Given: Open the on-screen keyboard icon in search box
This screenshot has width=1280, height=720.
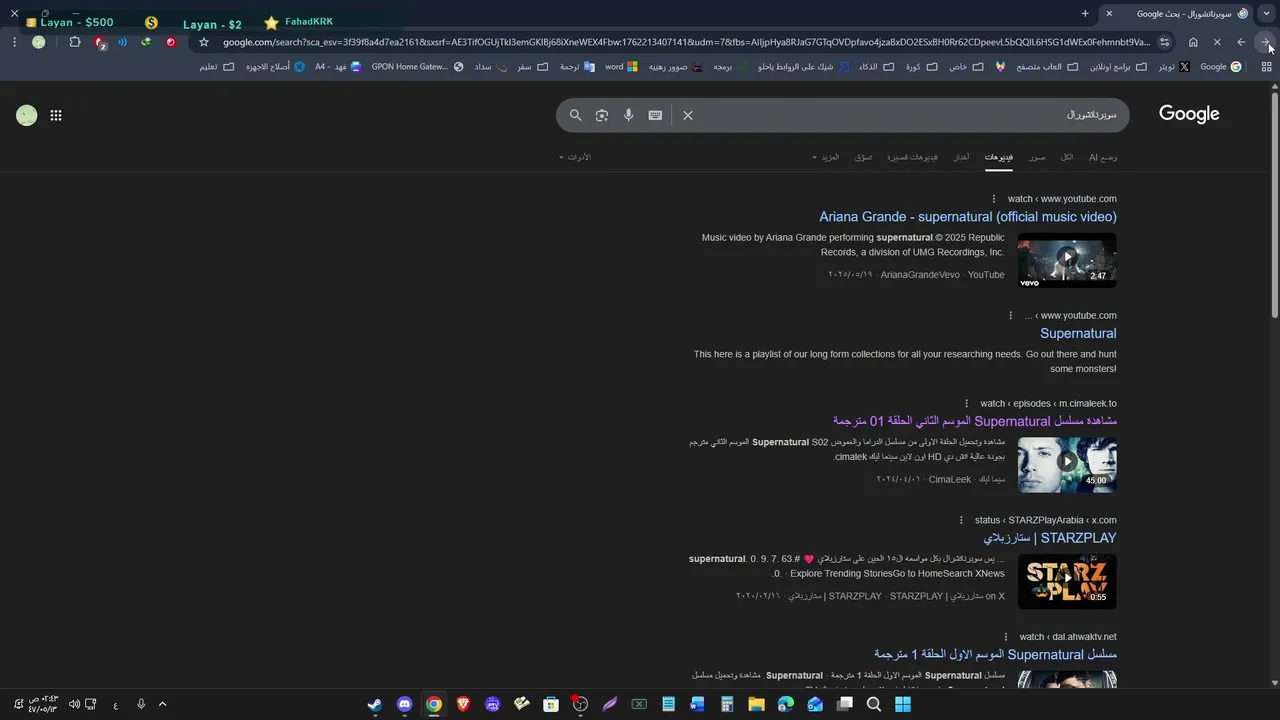Looking at the screenshot, I should pos(655,115).
